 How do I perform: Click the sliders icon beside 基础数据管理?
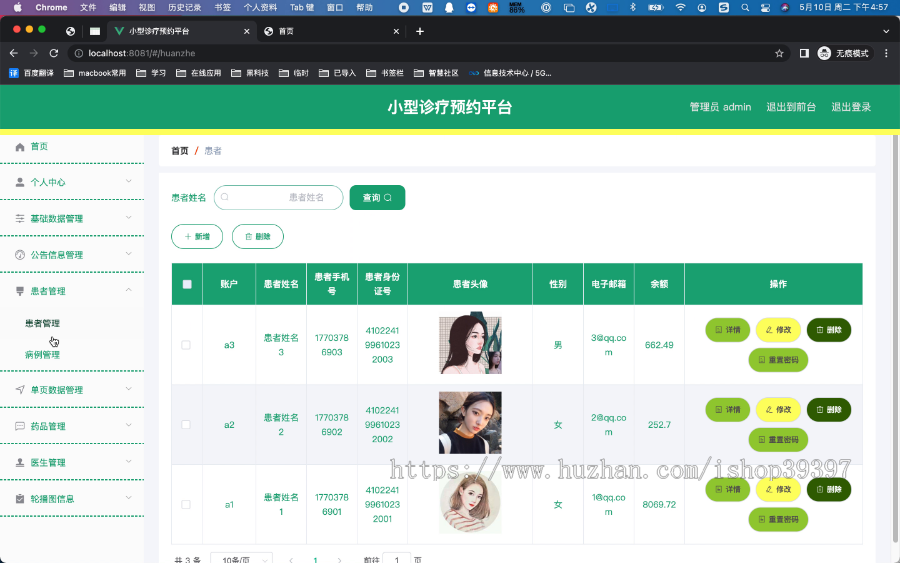point(20,219)
